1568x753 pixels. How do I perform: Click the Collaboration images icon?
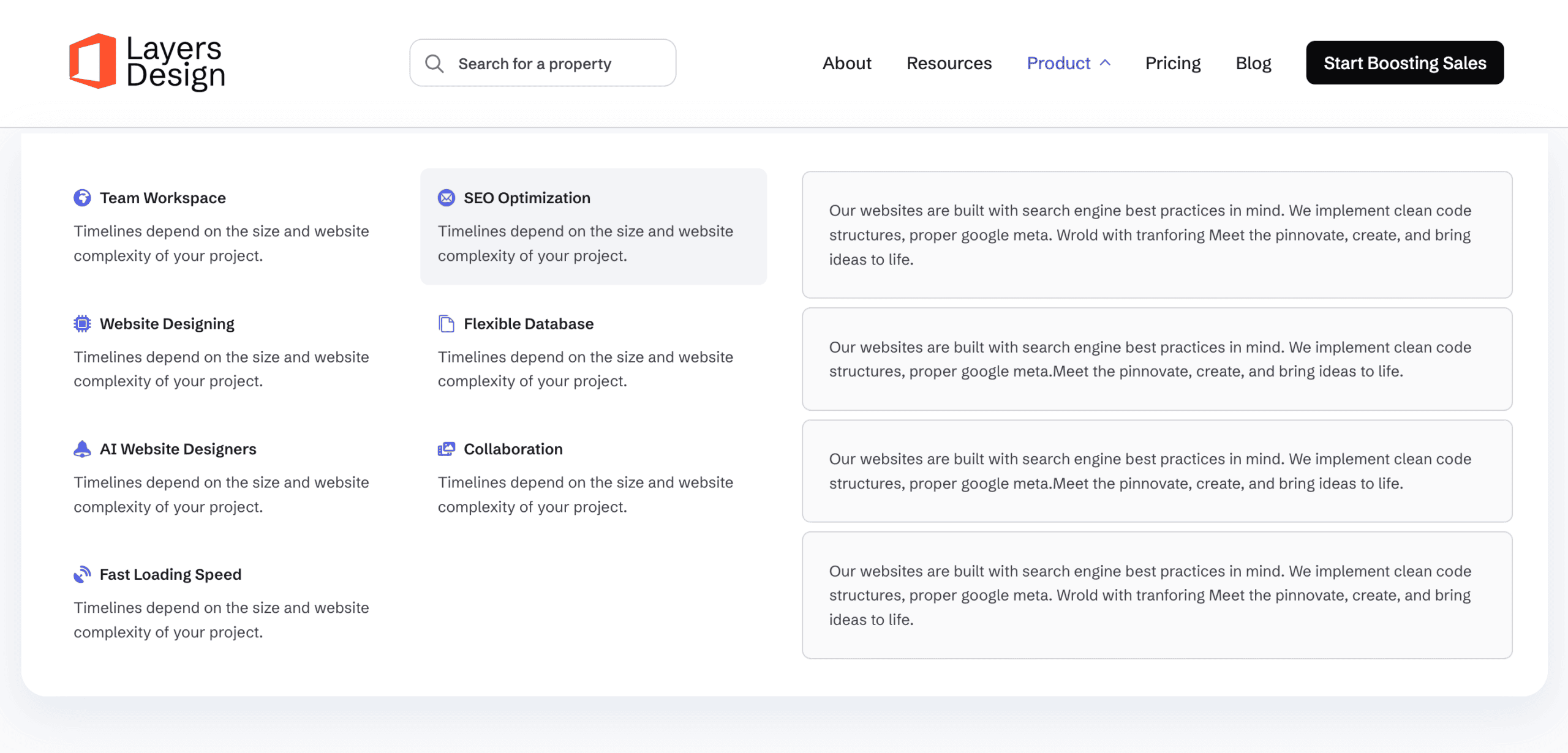(x=447, y=449)
